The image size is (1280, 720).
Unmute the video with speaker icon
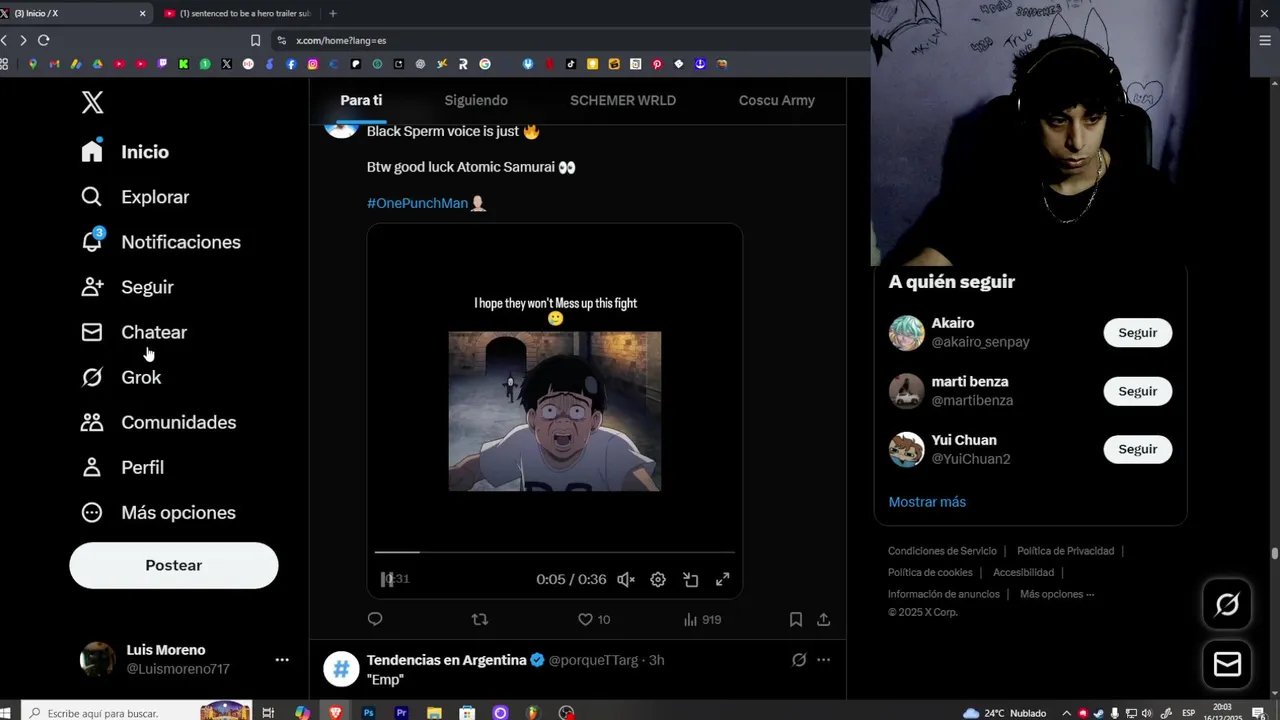click(x=626, y=579)
